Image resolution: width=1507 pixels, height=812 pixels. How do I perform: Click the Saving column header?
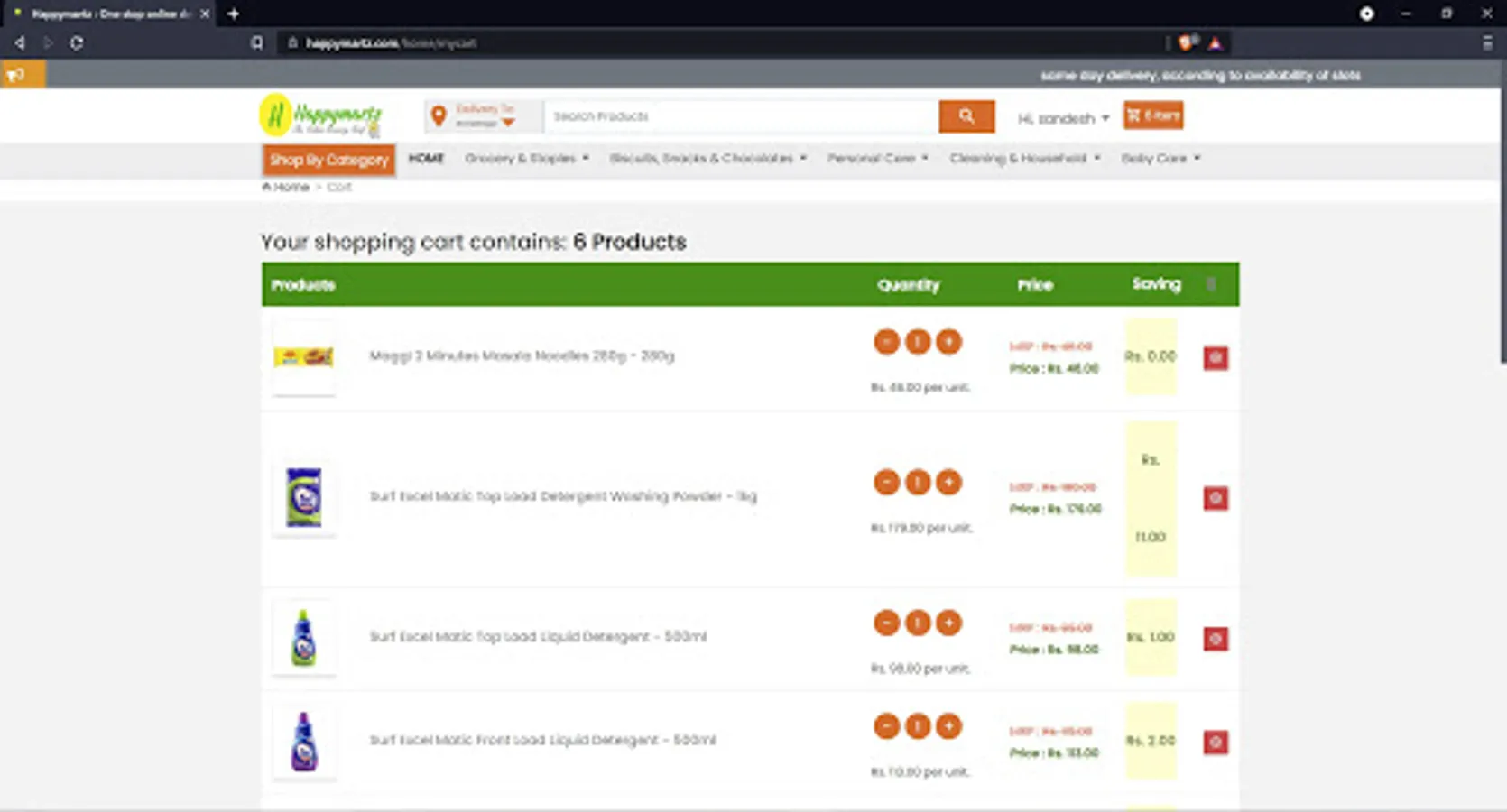pyautogui.click(x=1156, y=284)
